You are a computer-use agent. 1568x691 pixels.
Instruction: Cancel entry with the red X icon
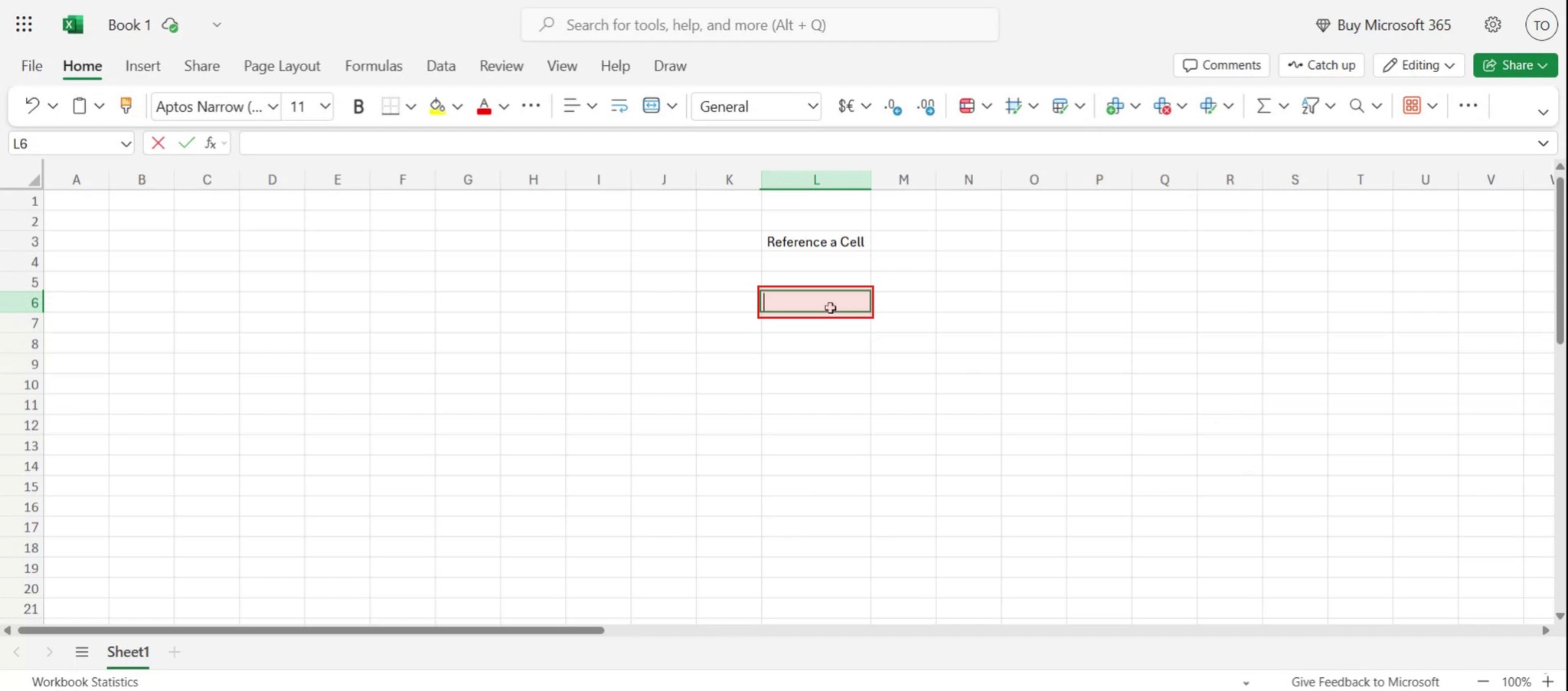(x=158, y=142)
